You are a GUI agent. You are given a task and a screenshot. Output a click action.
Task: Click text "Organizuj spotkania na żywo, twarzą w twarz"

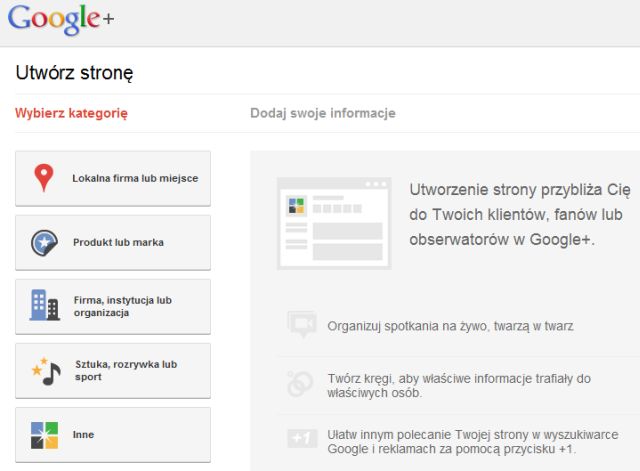click(x=450, y=326)
